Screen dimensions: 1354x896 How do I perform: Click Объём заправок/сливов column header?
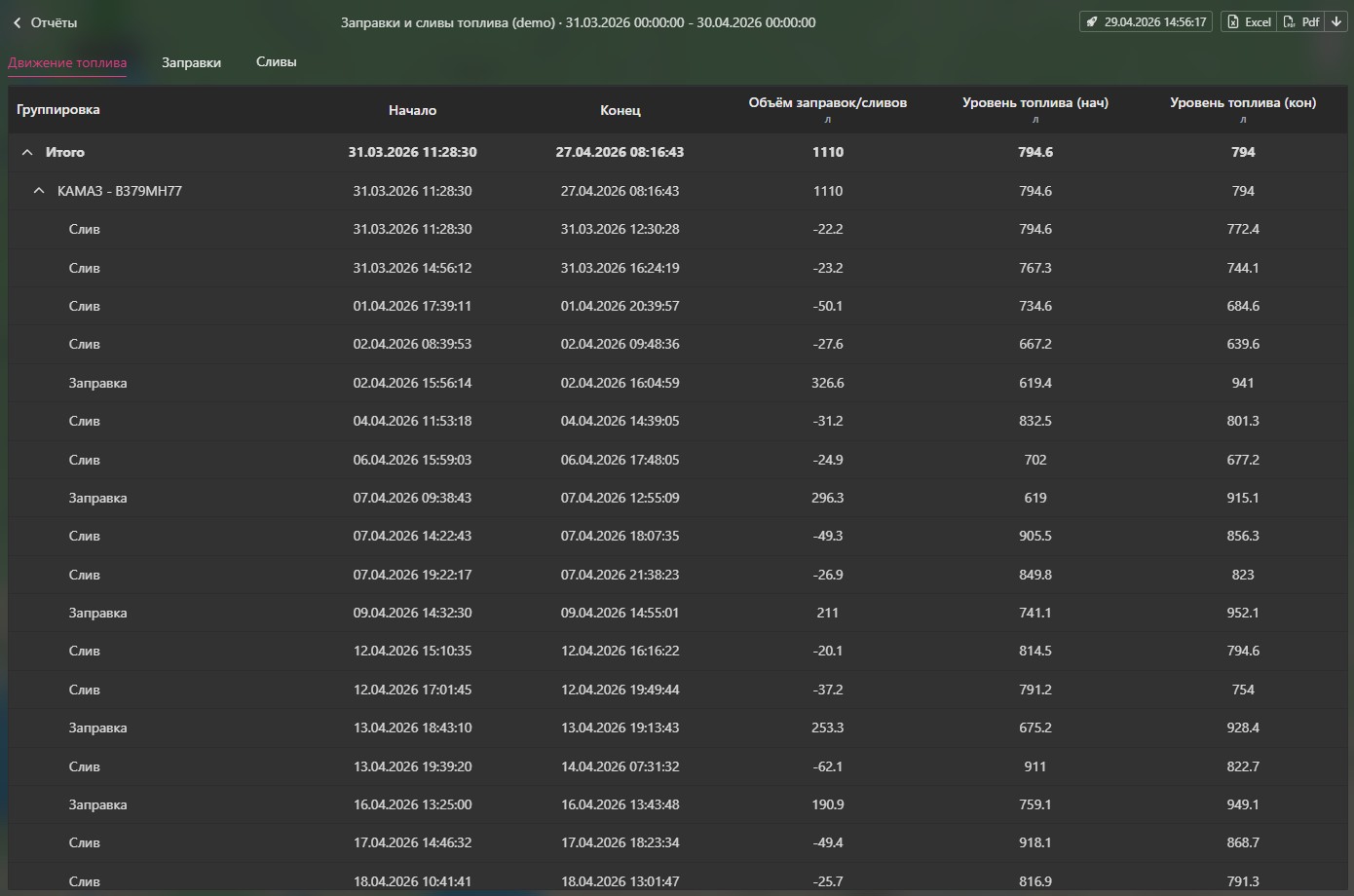coord(827,103)
